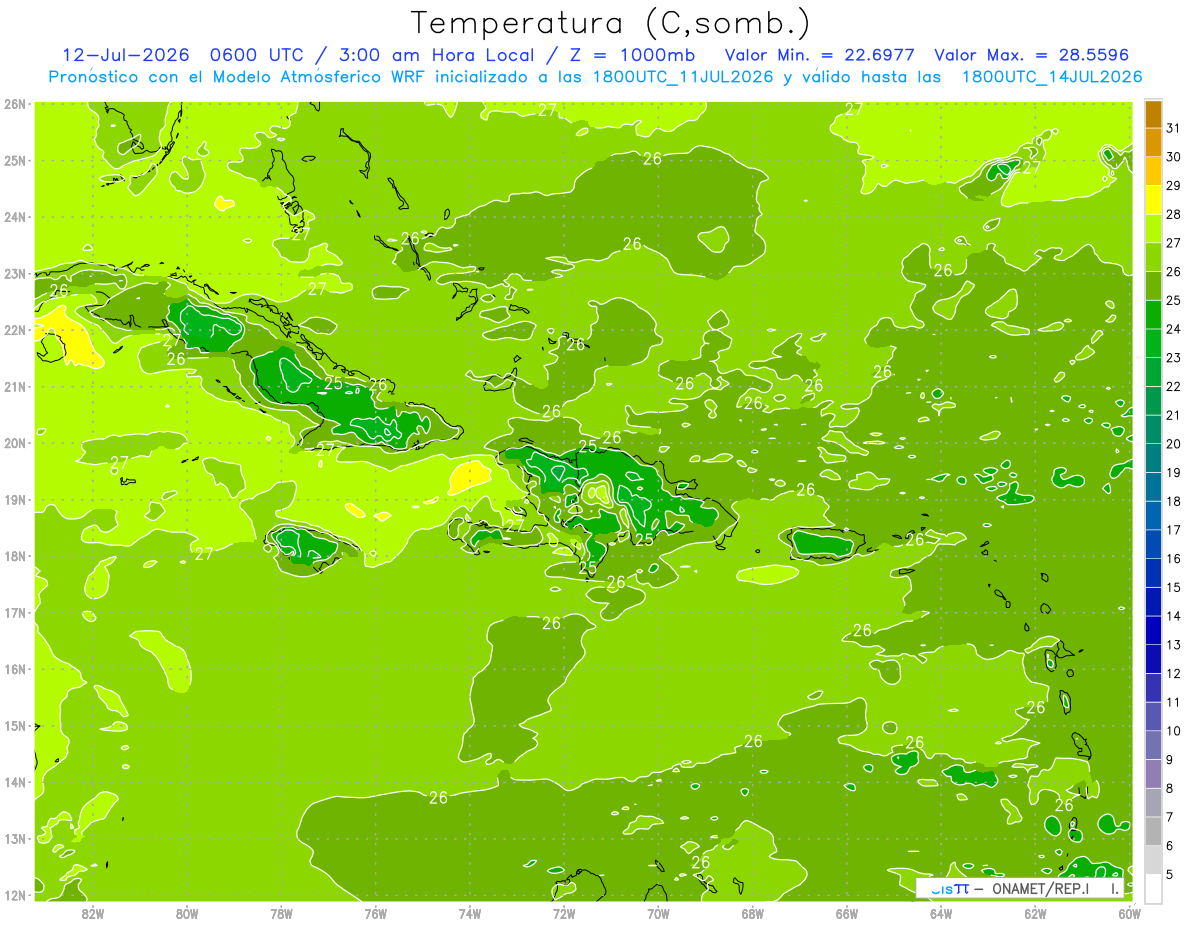Screen dimensions: 1200x927
Task: Click the colorbar value 30
Action: click(x=1173, y=157)
